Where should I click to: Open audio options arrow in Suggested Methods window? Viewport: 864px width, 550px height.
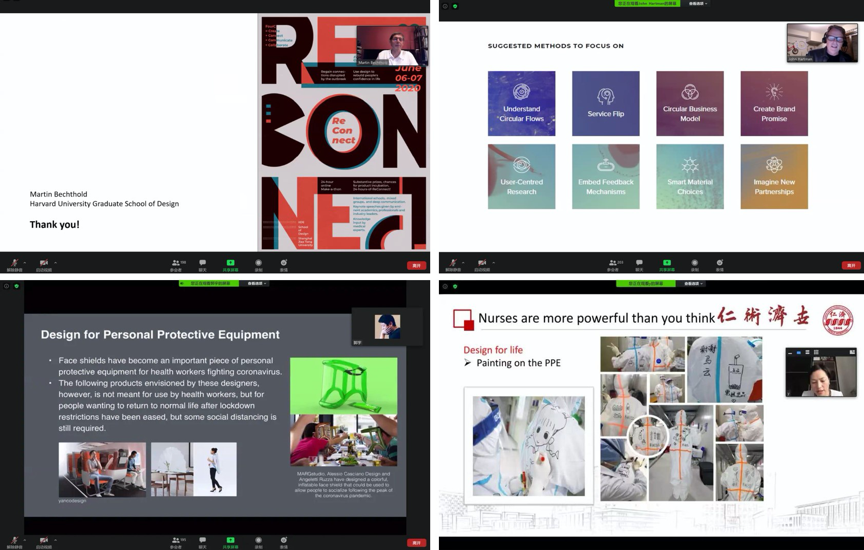[x=464, y=262]
